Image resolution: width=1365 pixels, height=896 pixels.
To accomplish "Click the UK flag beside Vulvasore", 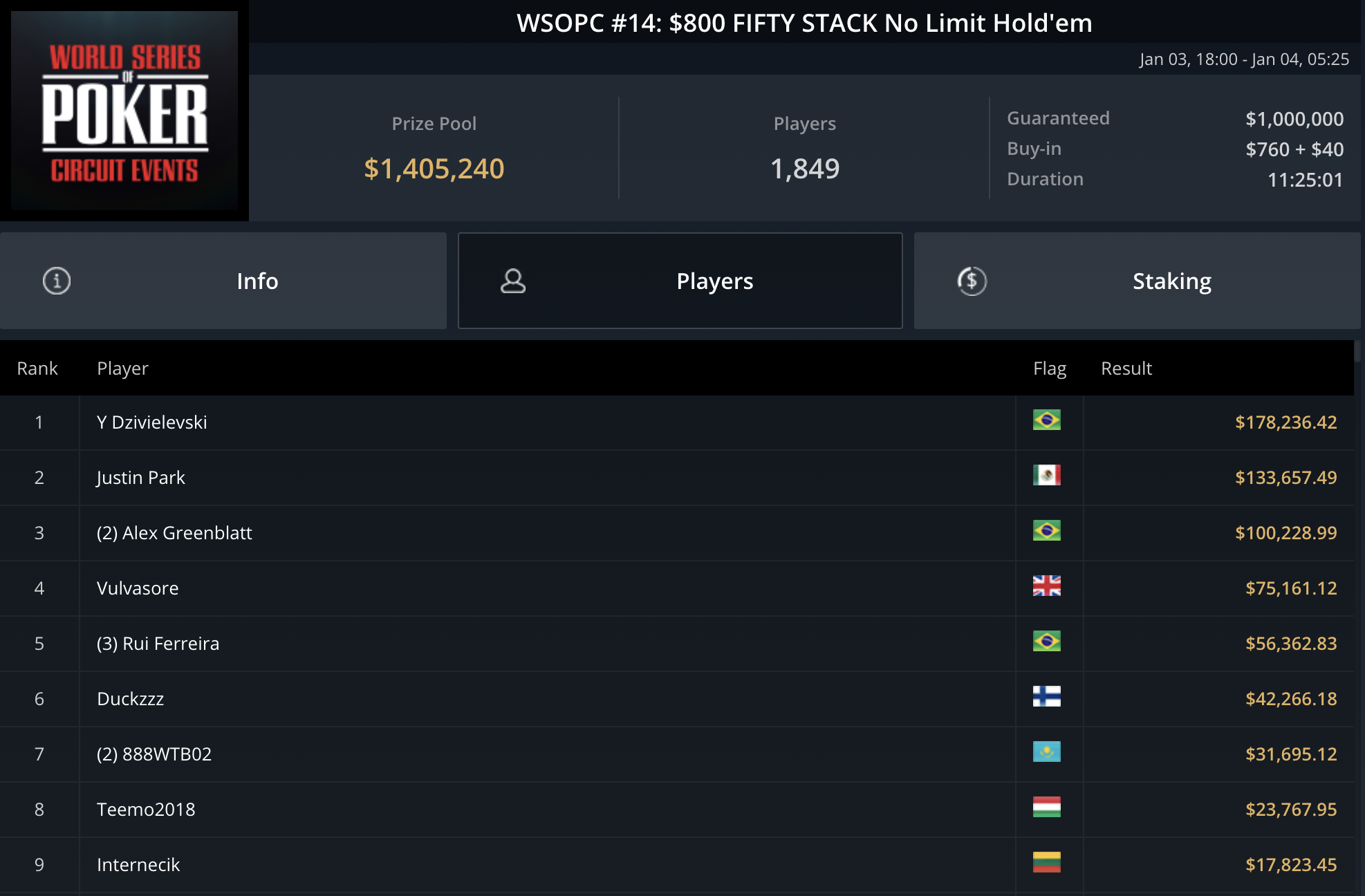I will (1046, 586).
